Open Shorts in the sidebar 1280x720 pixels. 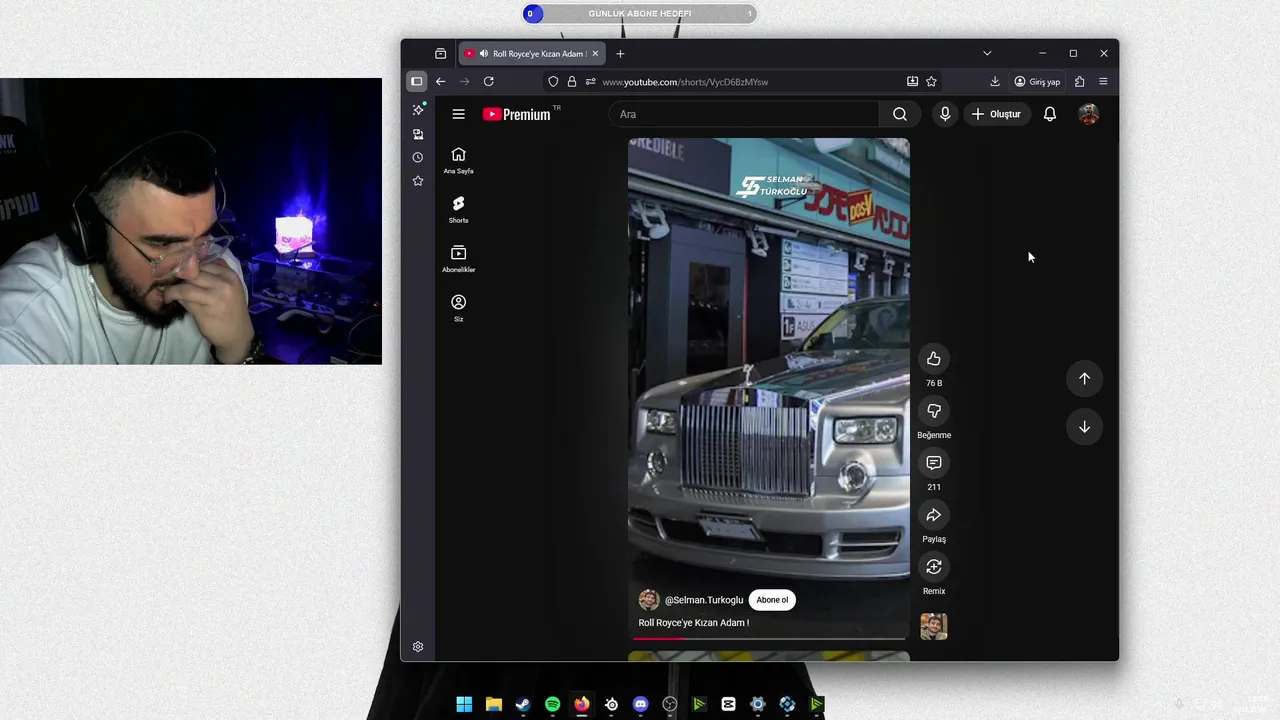458,209
